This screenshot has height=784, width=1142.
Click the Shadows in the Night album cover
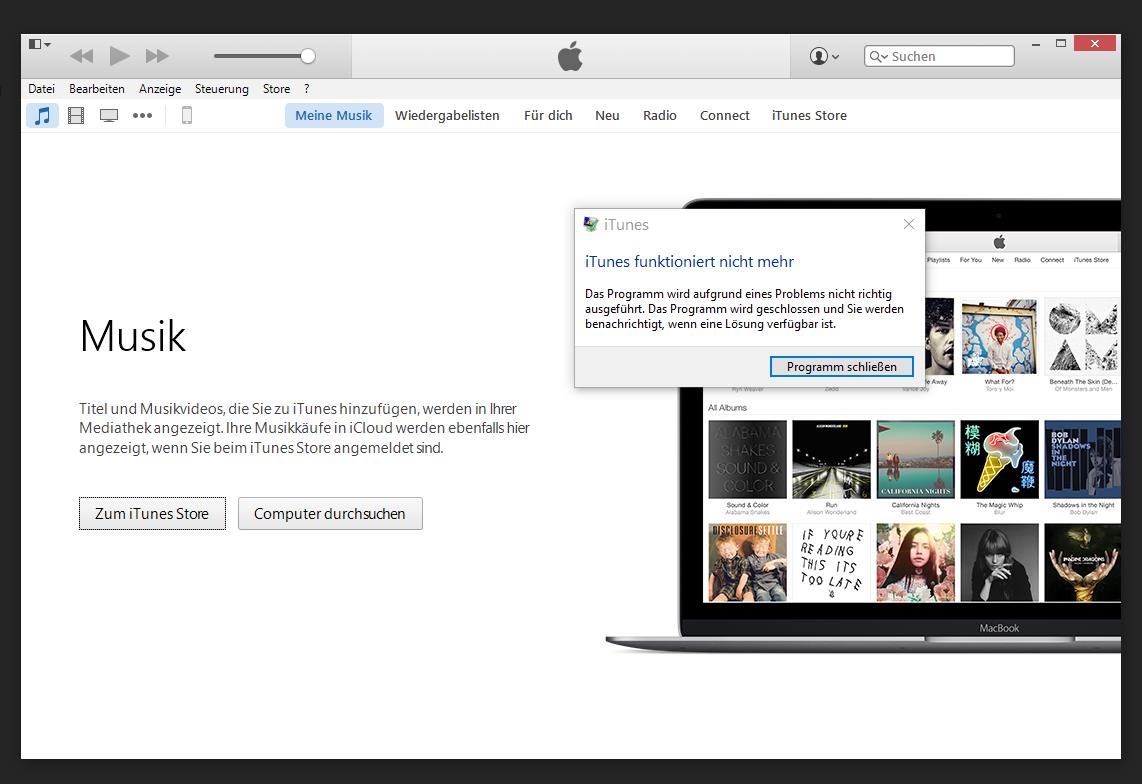click(x=1083, y=459)
